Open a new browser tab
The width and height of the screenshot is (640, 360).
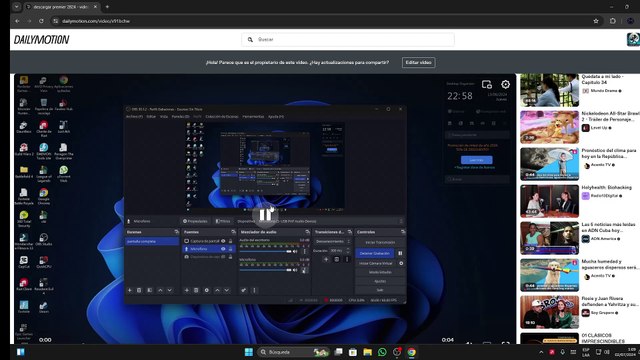(107, 7)
